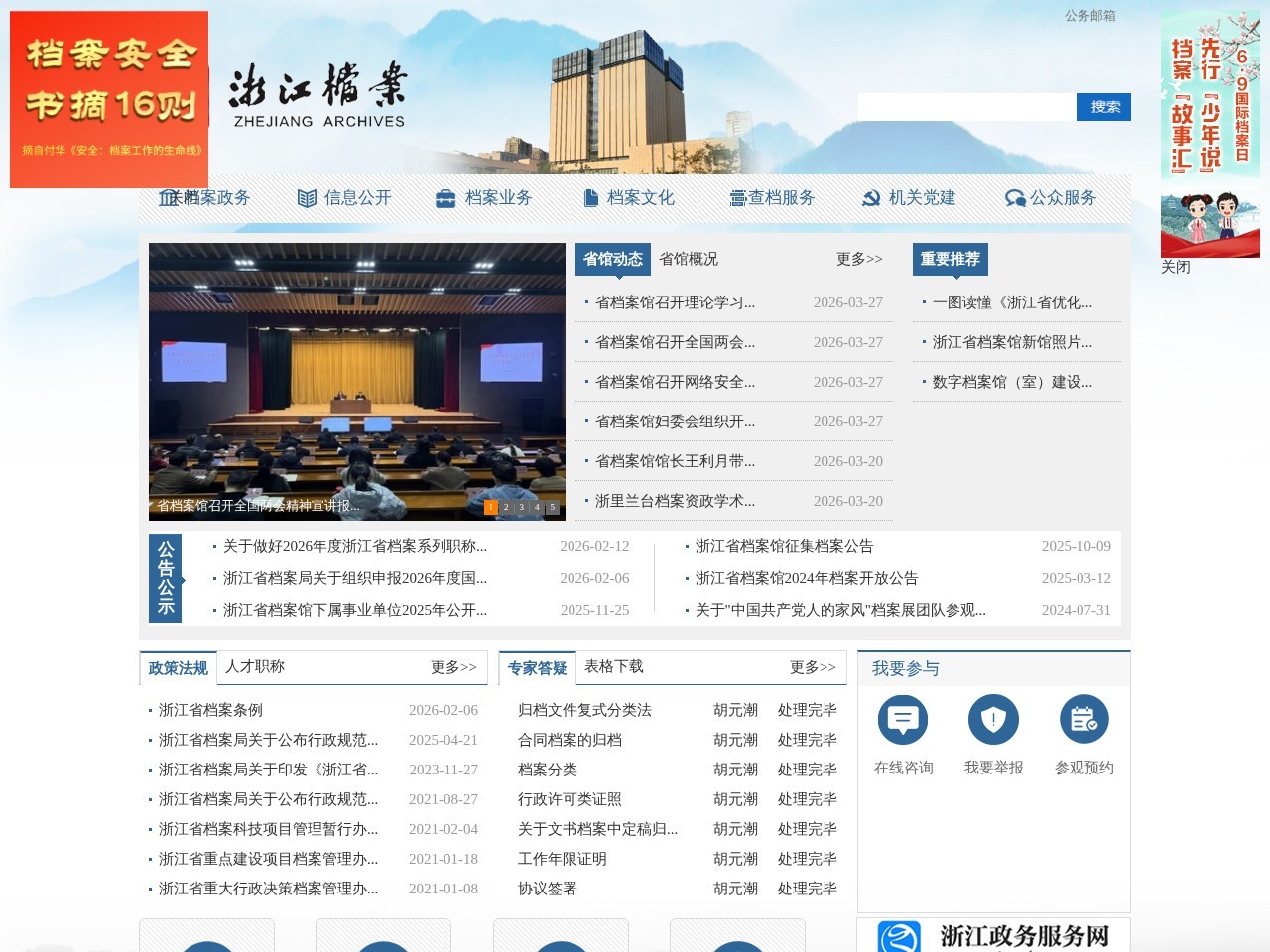Image resolution: width=1270 pixels, height=952 pixels.
Task: Click the 搜索 search button
Action: 1103,107
